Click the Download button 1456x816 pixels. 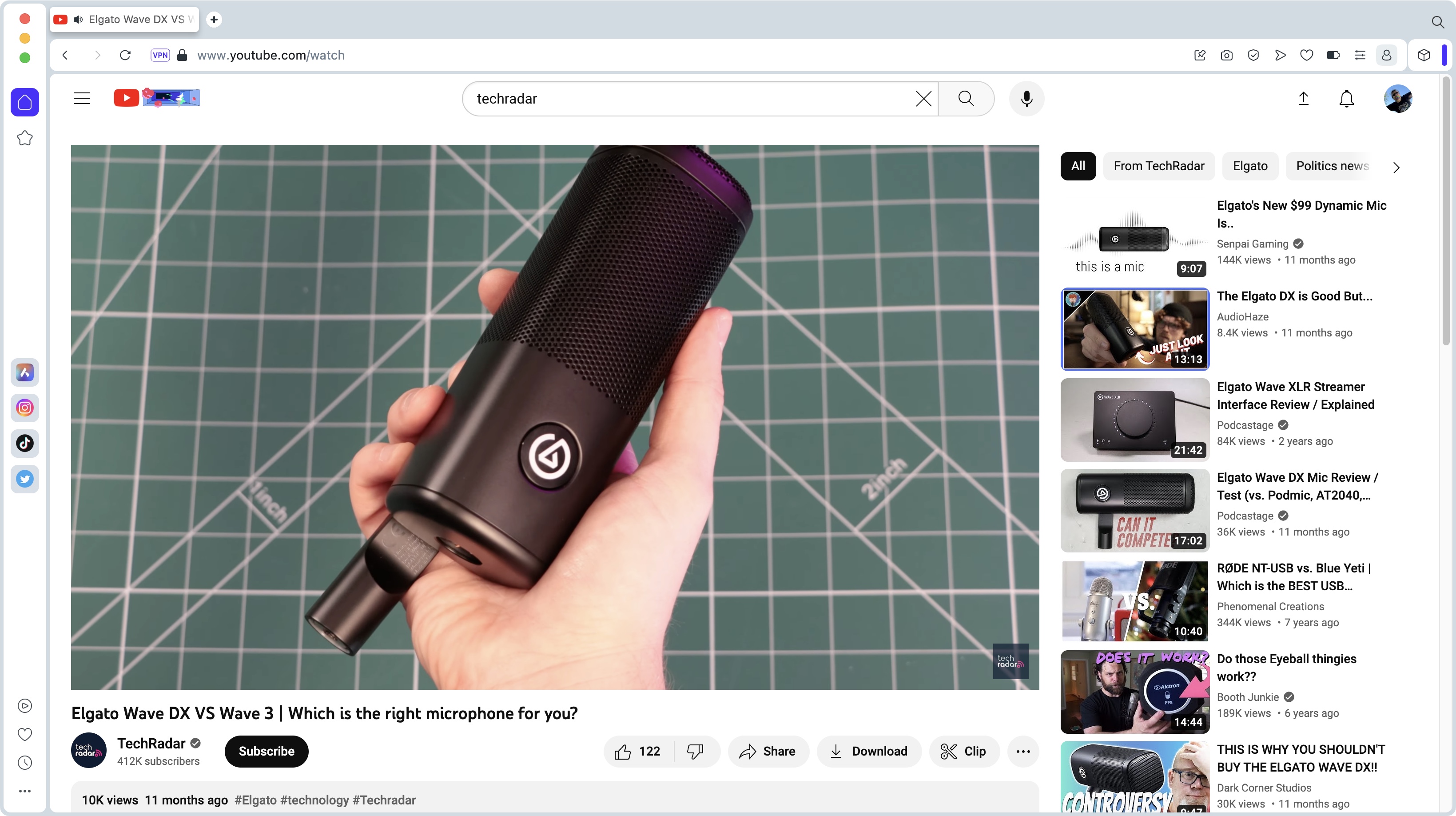(869, 752)
